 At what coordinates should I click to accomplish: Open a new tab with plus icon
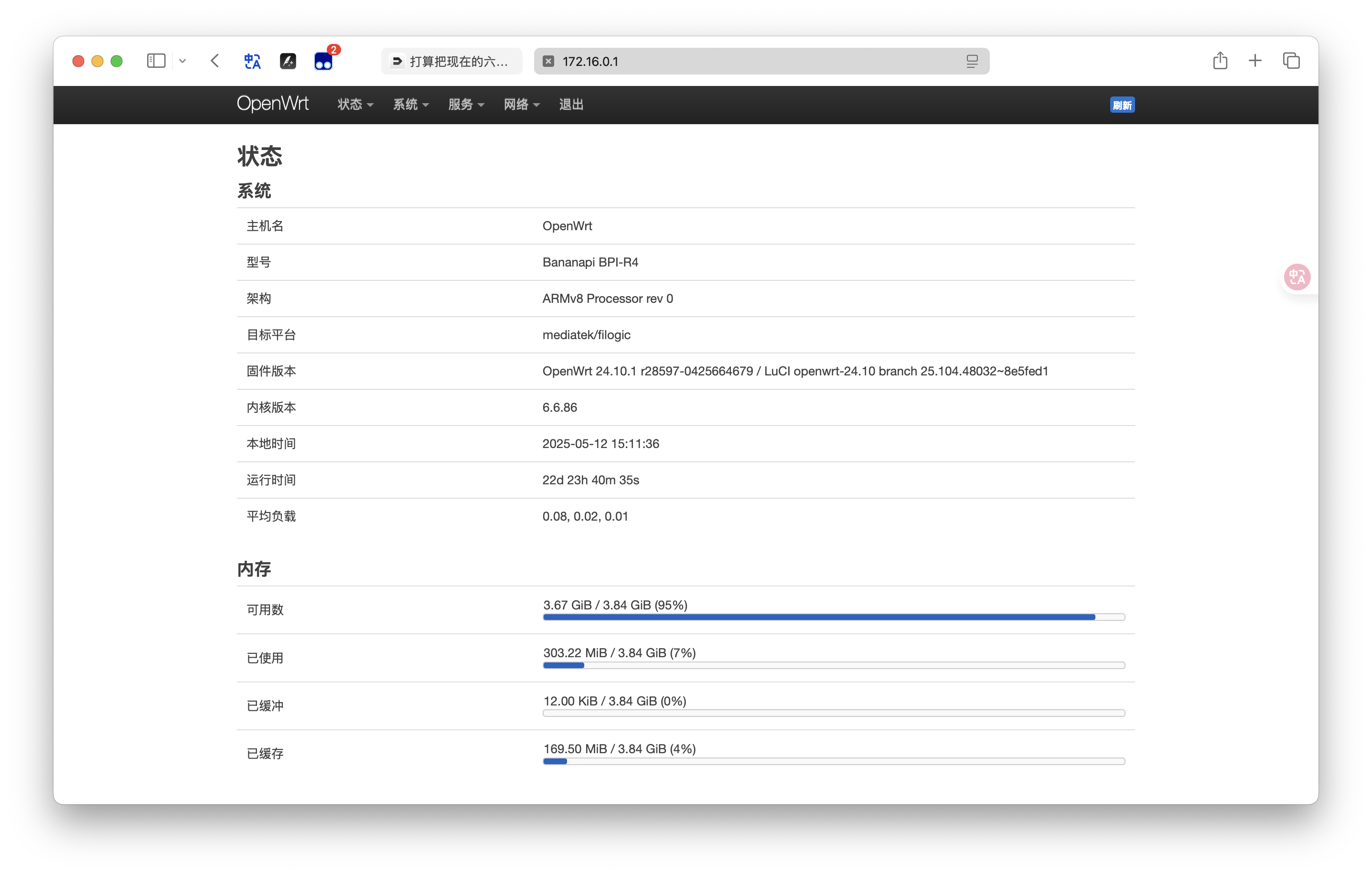pos(1255,61)
